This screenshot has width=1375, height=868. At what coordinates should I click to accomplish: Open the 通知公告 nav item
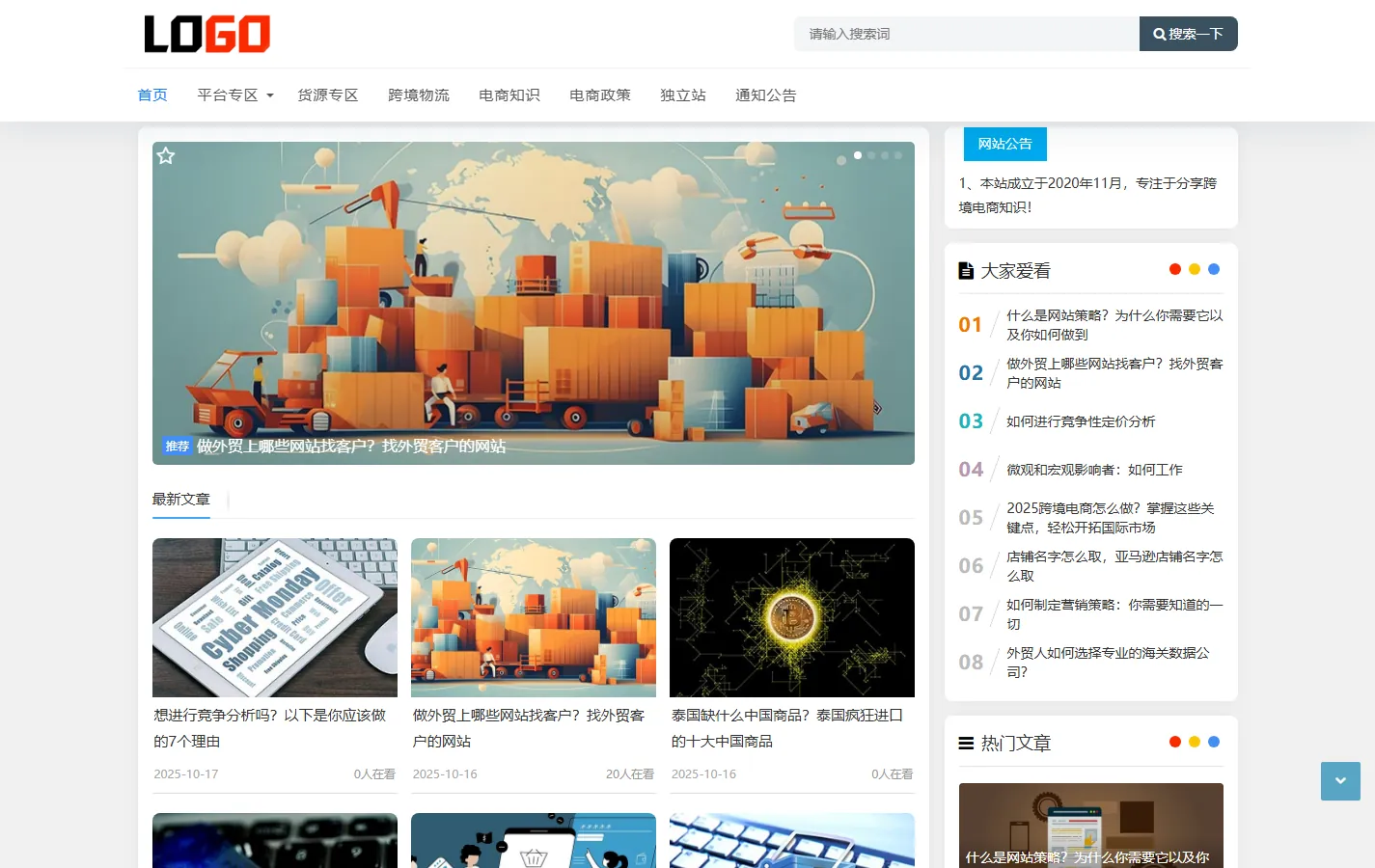click(766, 95)
